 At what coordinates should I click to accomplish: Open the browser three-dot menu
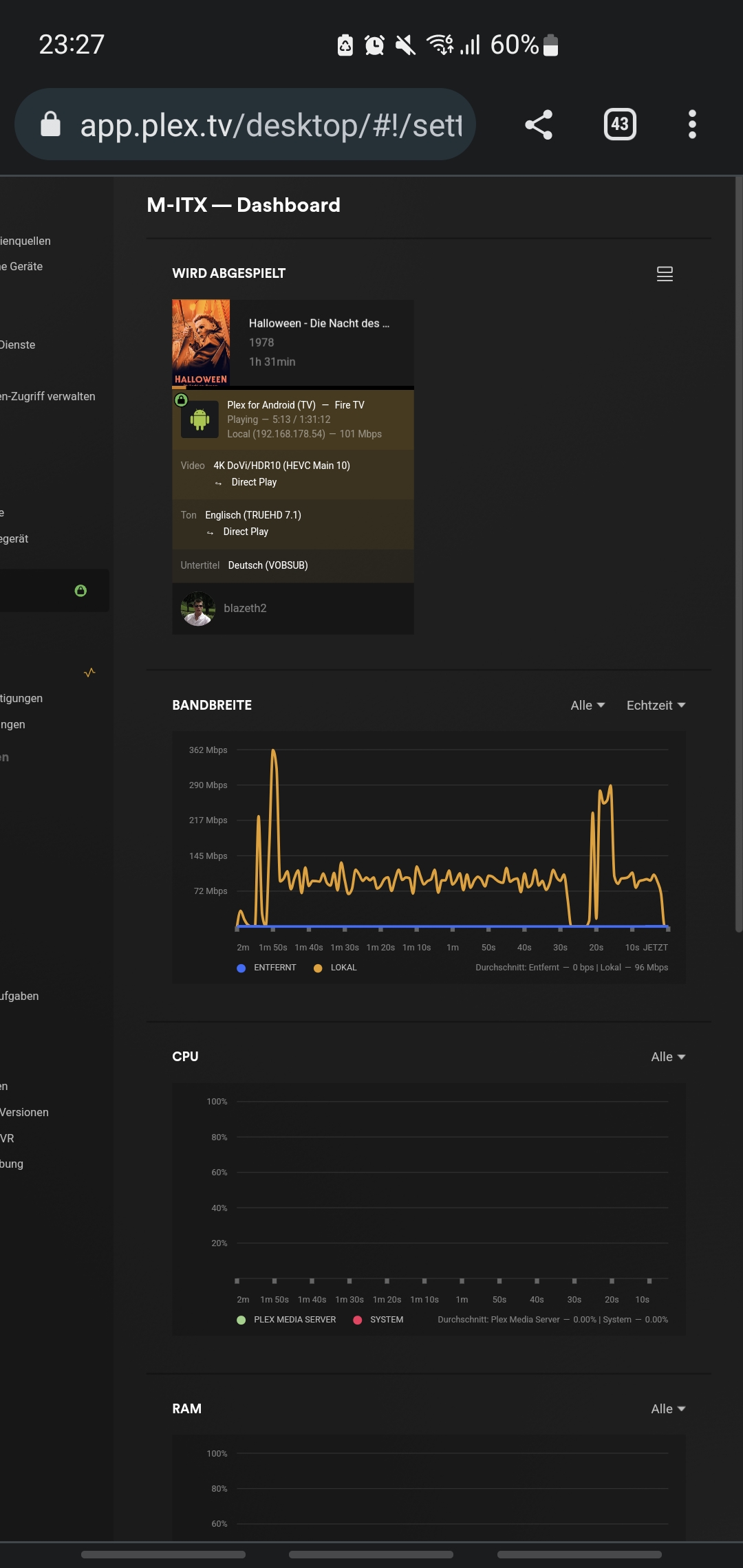692,124
